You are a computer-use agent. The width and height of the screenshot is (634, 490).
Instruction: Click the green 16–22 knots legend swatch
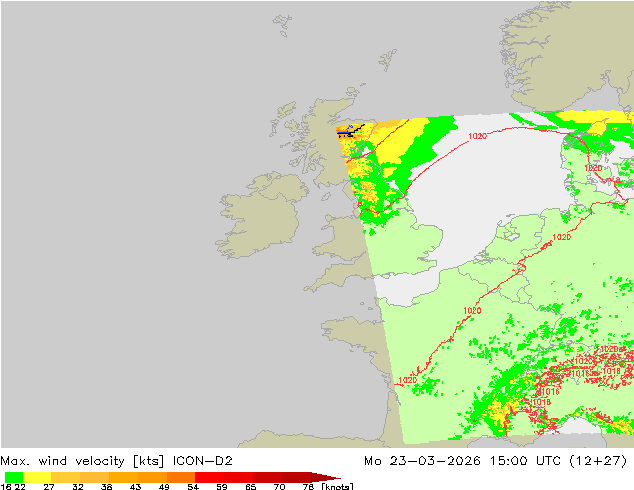(x=14, y=477)
